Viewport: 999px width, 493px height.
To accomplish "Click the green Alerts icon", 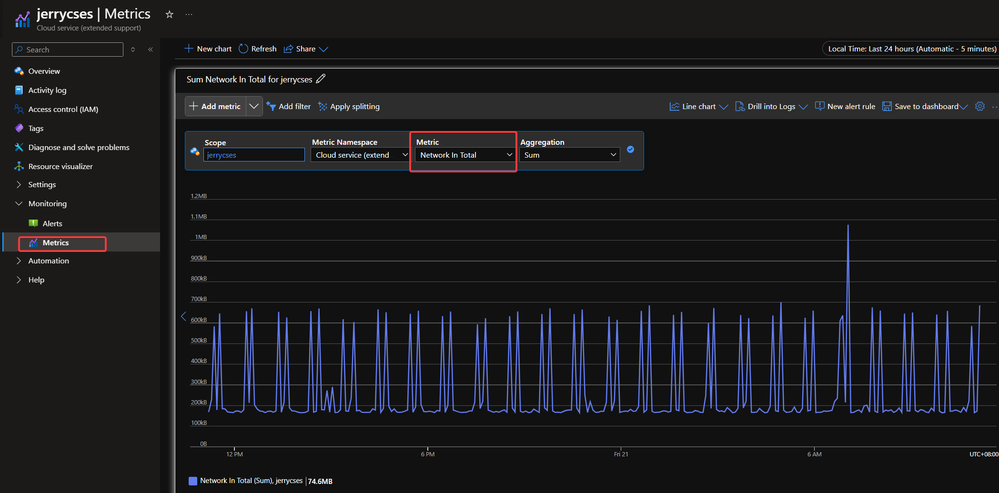I will click(x=34, y=224).
